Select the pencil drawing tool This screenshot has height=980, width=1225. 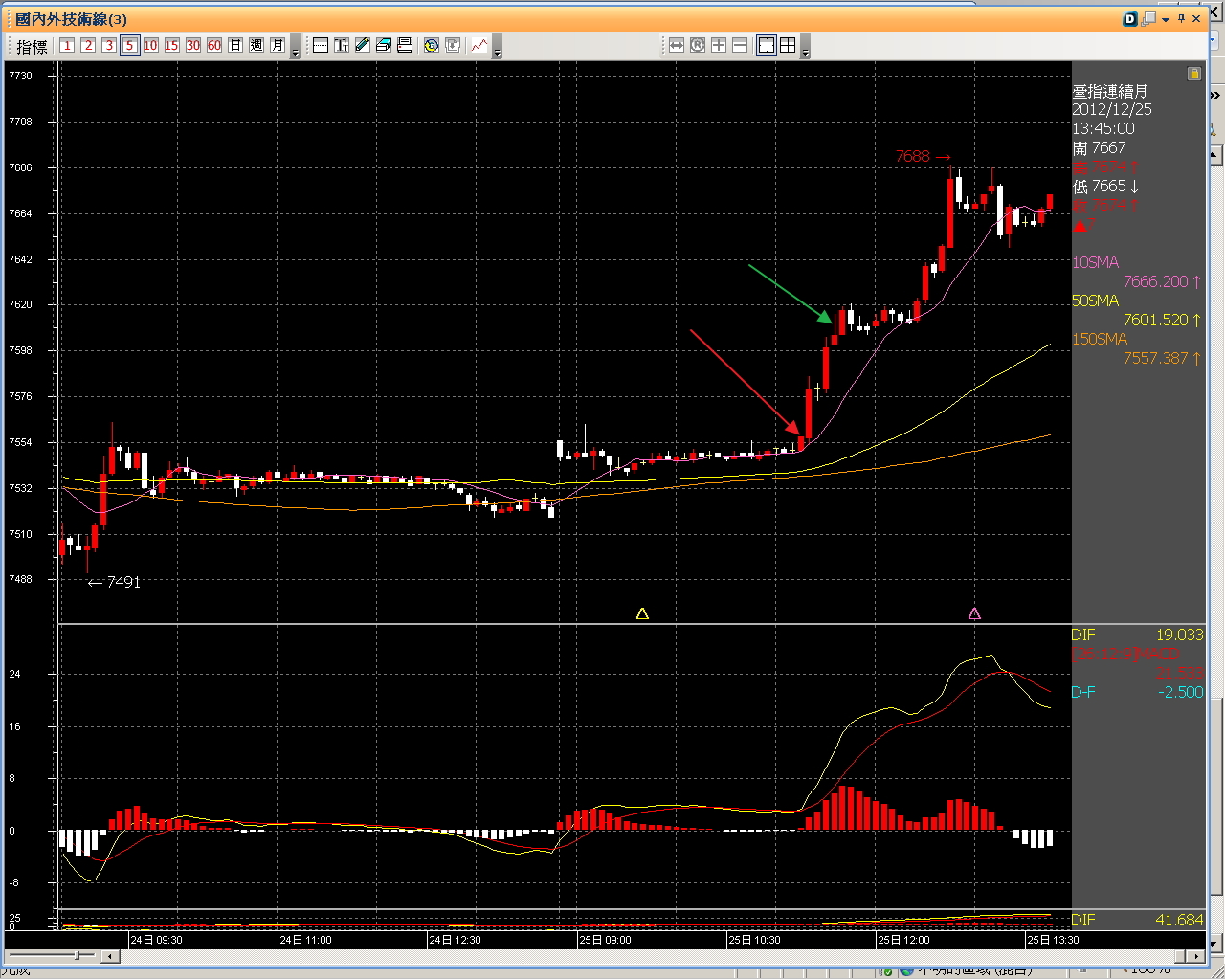363,45
